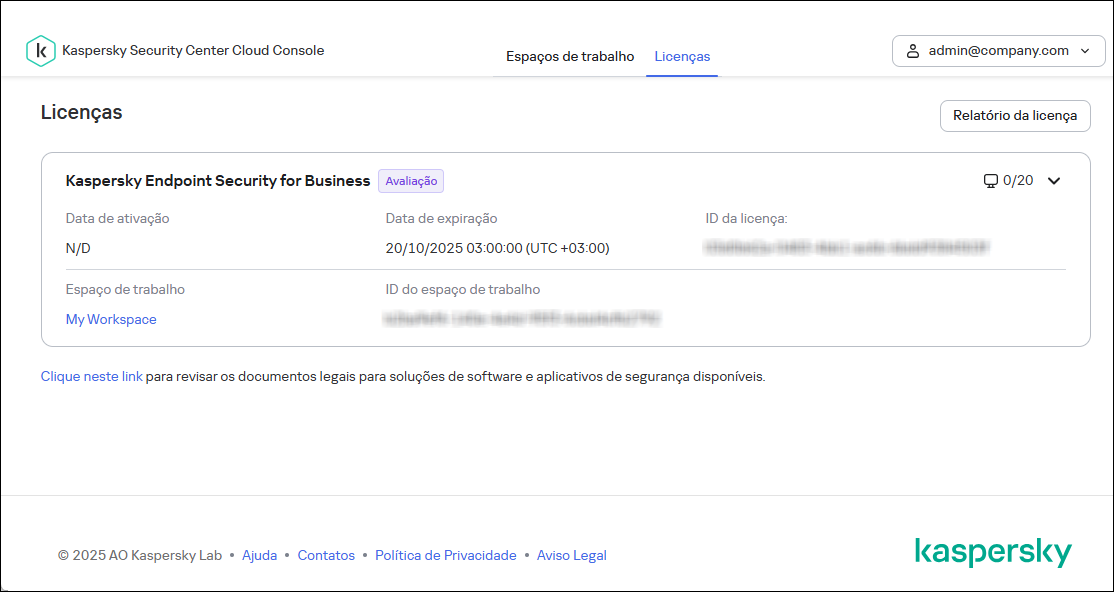
Task: Open the Ajuda footer link
Action: tap(259, 555)
